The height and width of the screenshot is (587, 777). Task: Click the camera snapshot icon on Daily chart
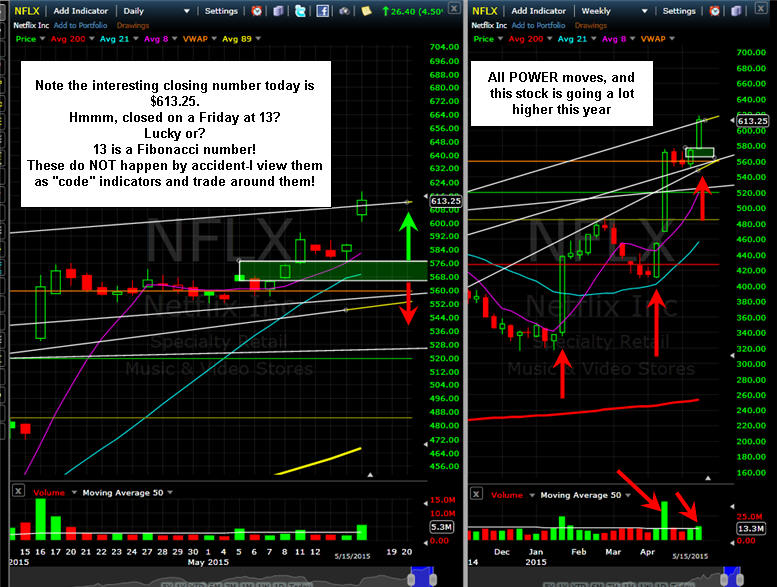[x=344, y=11]
